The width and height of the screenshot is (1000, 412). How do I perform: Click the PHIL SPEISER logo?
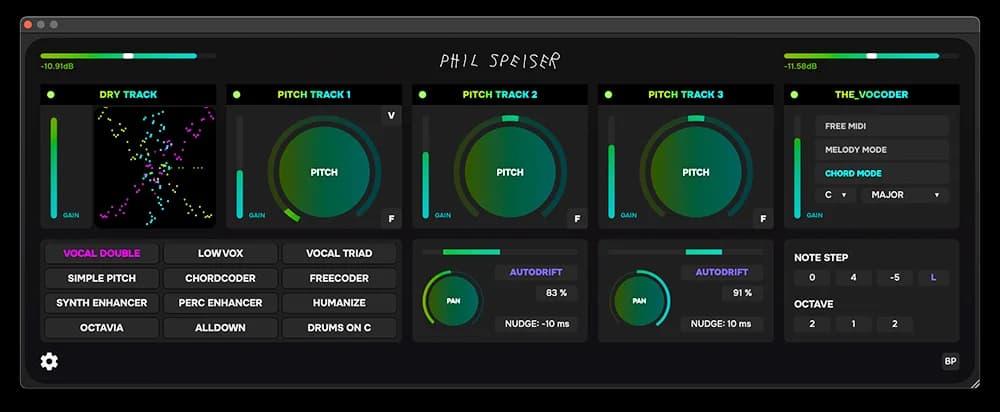pos(499,61)
